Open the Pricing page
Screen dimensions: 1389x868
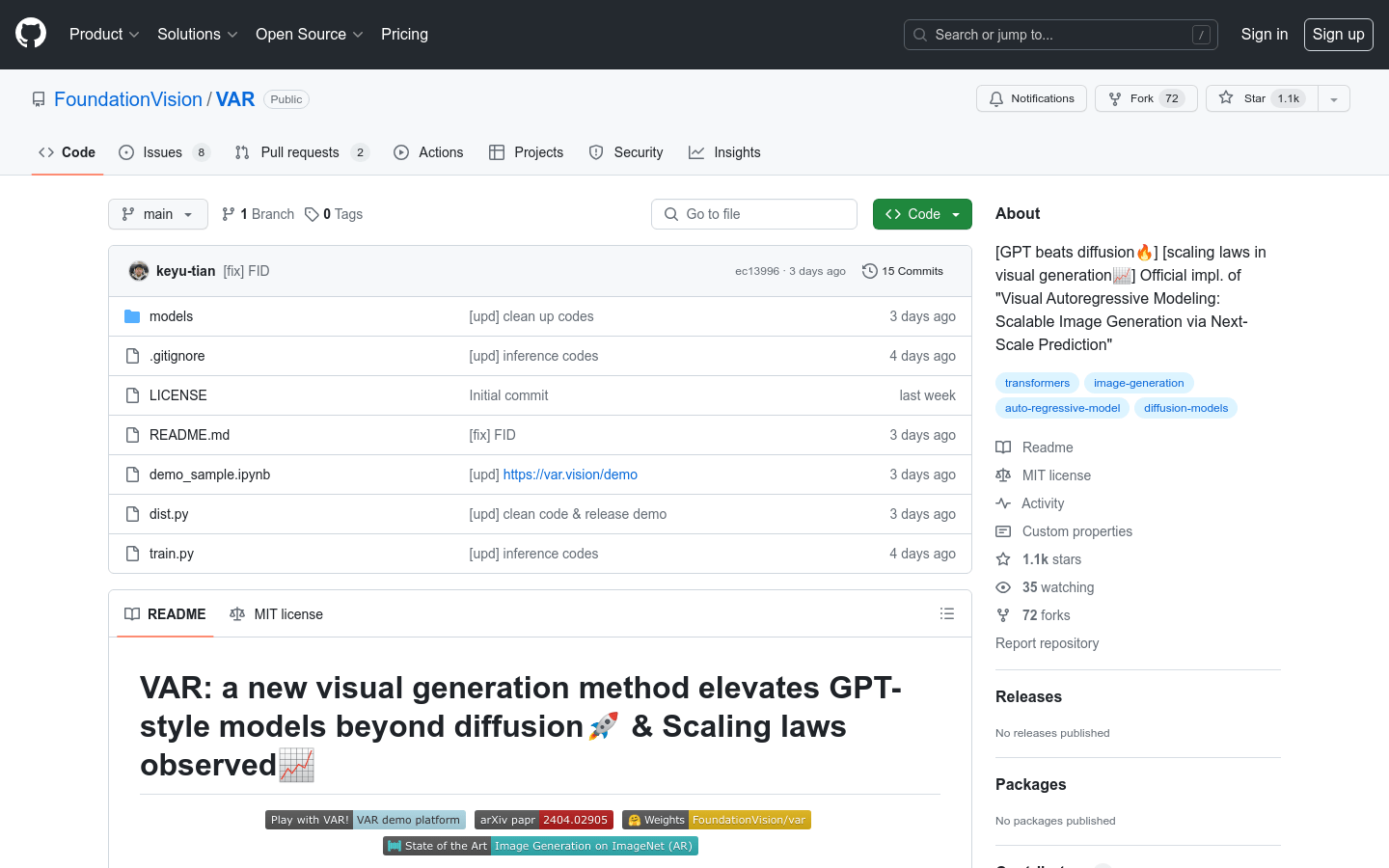click(404, 34)
